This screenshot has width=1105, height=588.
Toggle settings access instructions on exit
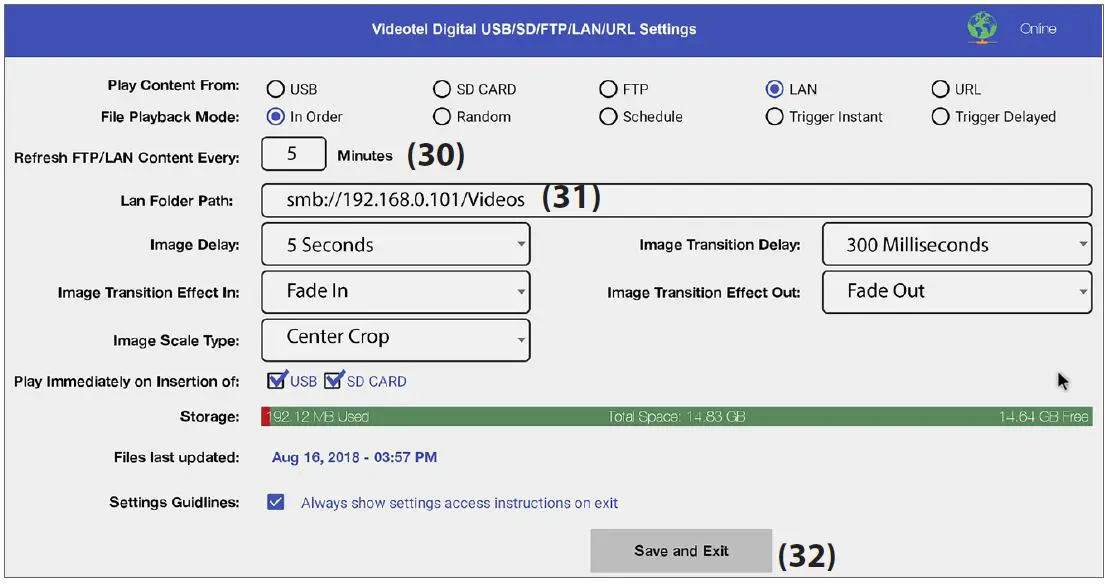click(276, 502)
